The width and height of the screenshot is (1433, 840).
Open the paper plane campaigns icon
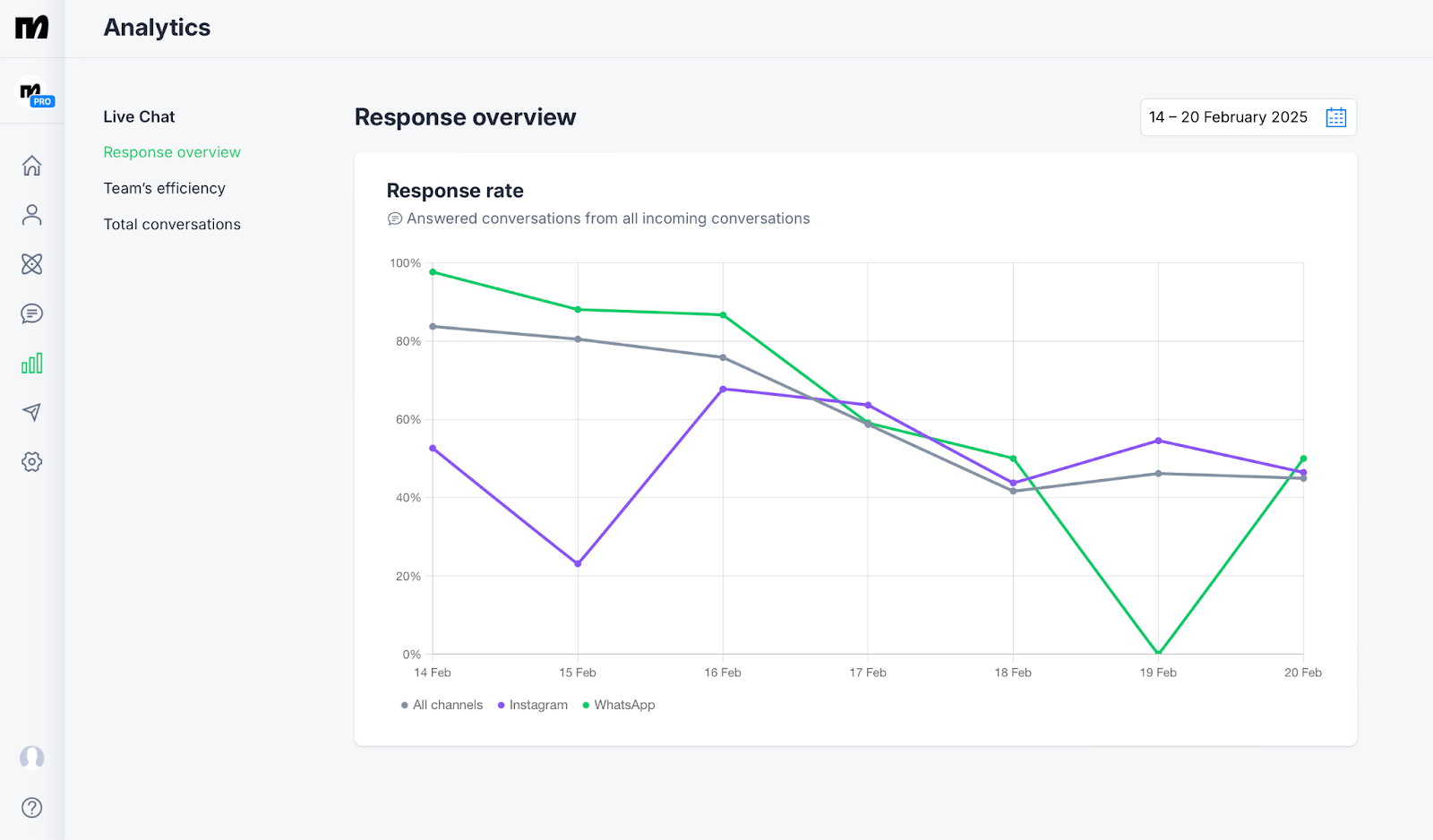[31, 412]
